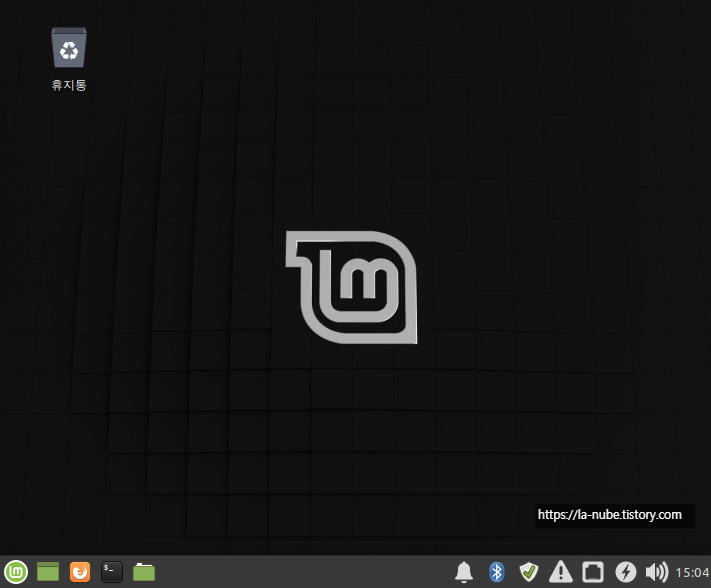Open the power manager lightning icon
This screenshot has width=711, height=588.
click(626, 572)
